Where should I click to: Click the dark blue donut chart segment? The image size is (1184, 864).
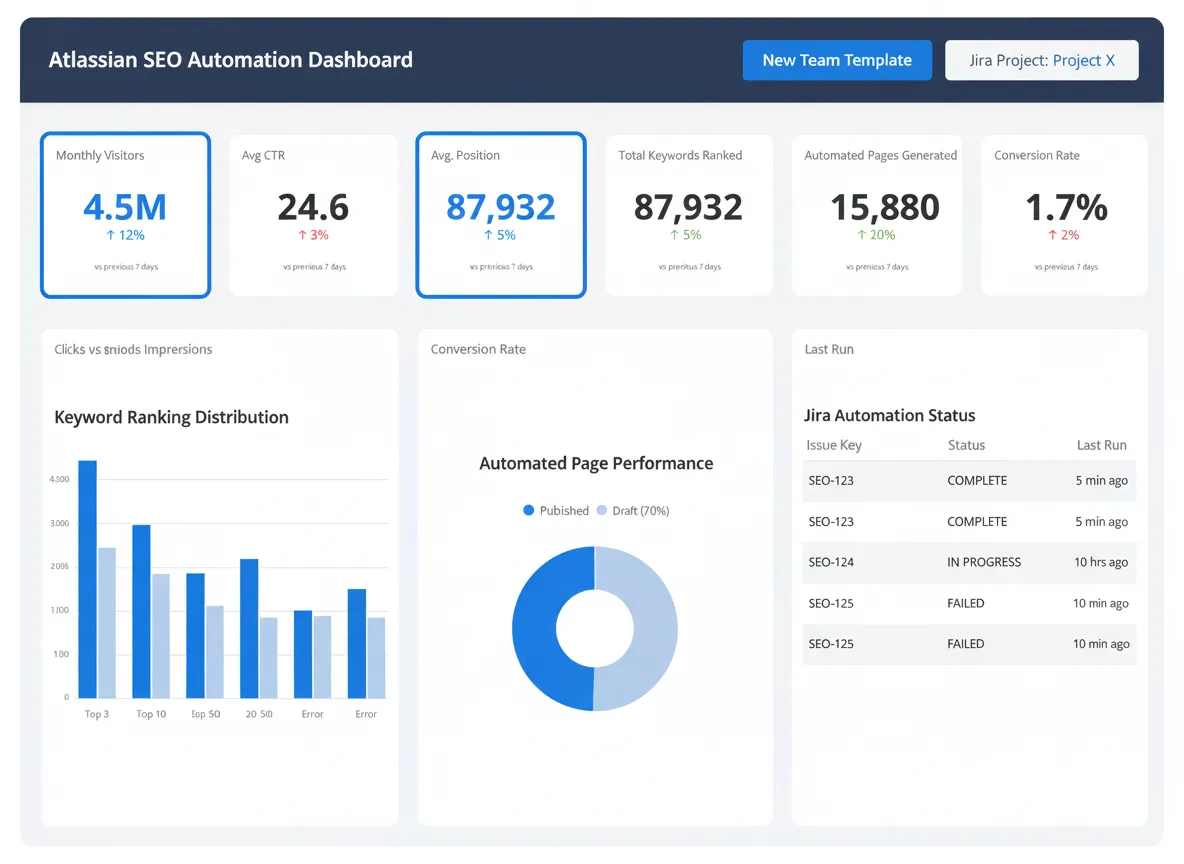[535, 628]
